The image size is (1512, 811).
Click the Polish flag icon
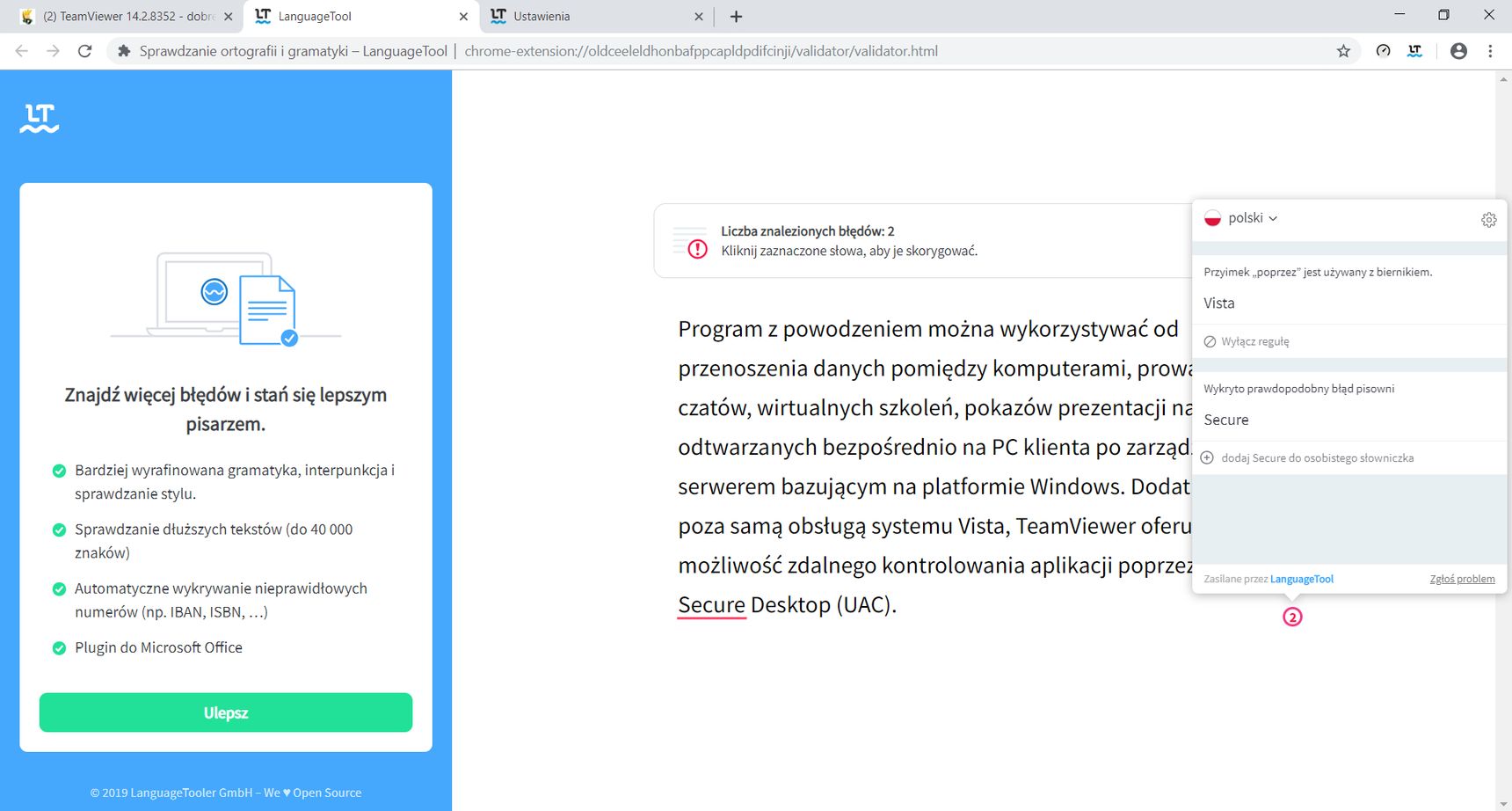[x=1212, y=218]
